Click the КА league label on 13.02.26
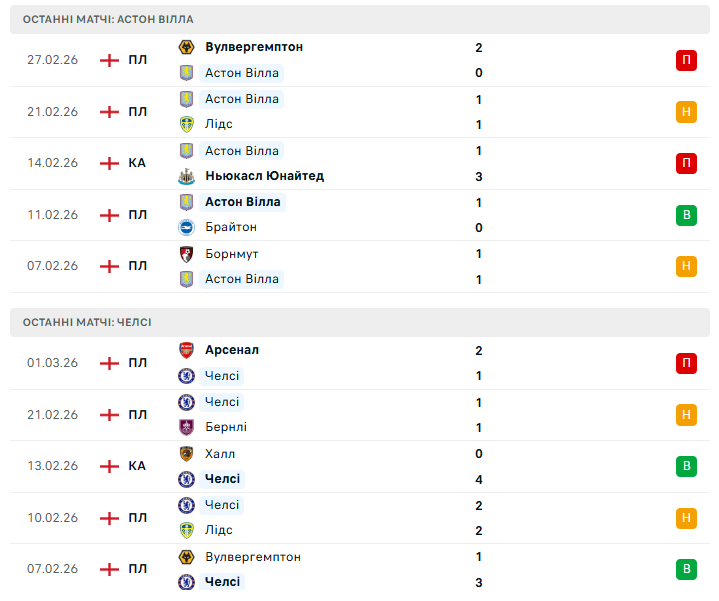This screenshot has width=719, height=601. [137, 466]
